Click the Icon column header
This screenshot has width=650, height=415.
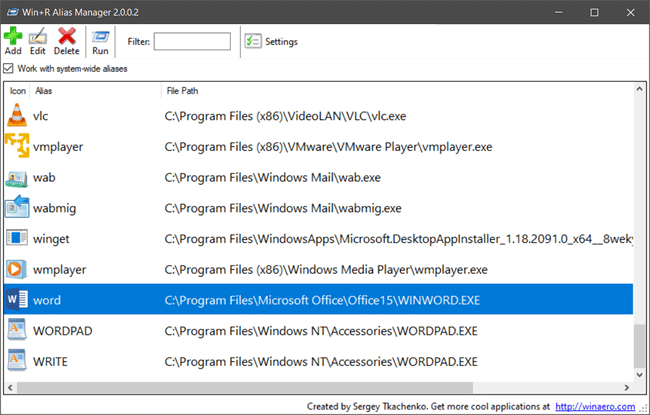point(17,91)
